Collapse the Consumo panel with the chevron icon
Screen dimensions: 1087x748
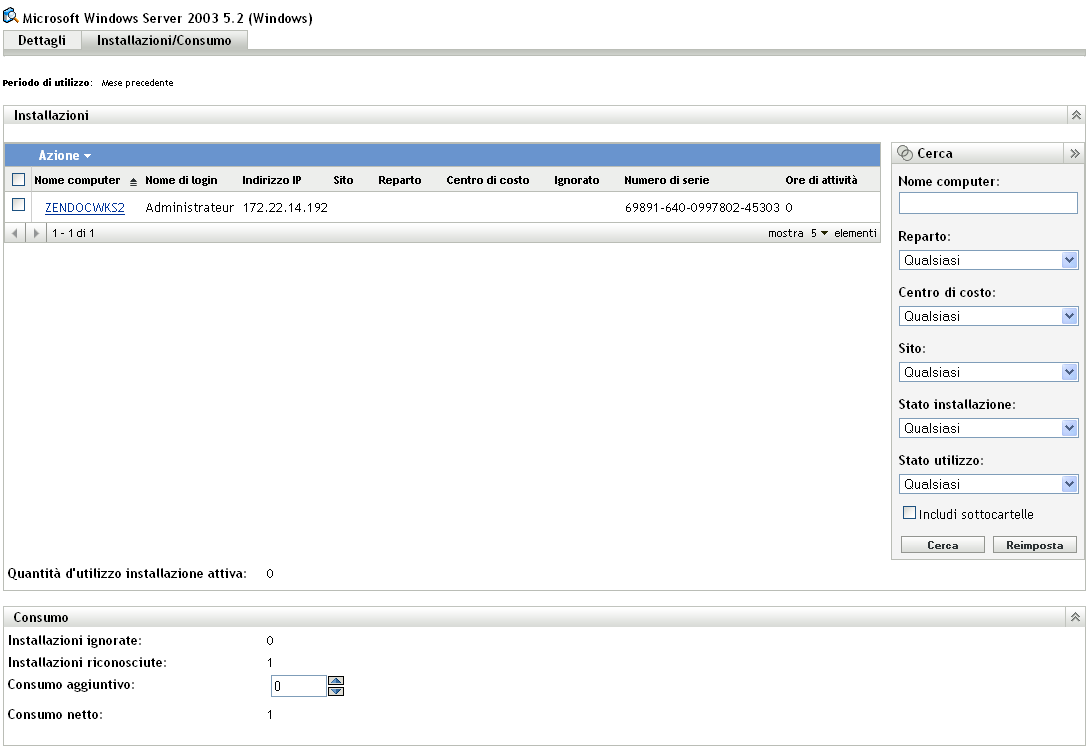click(1075, 616)
